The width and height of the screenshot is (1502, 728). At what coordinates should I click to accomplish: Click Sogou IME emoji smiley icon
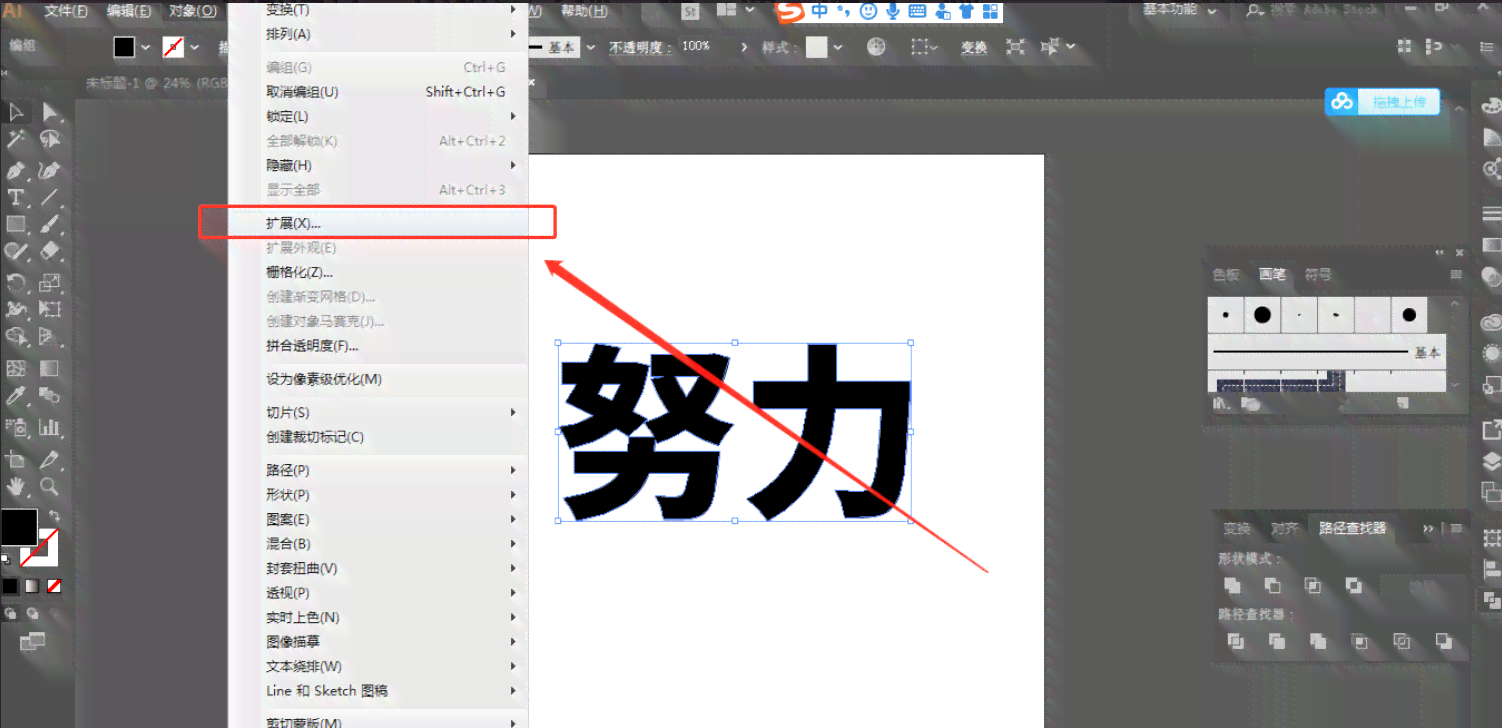pyautogui.click(x=868, y=11)
